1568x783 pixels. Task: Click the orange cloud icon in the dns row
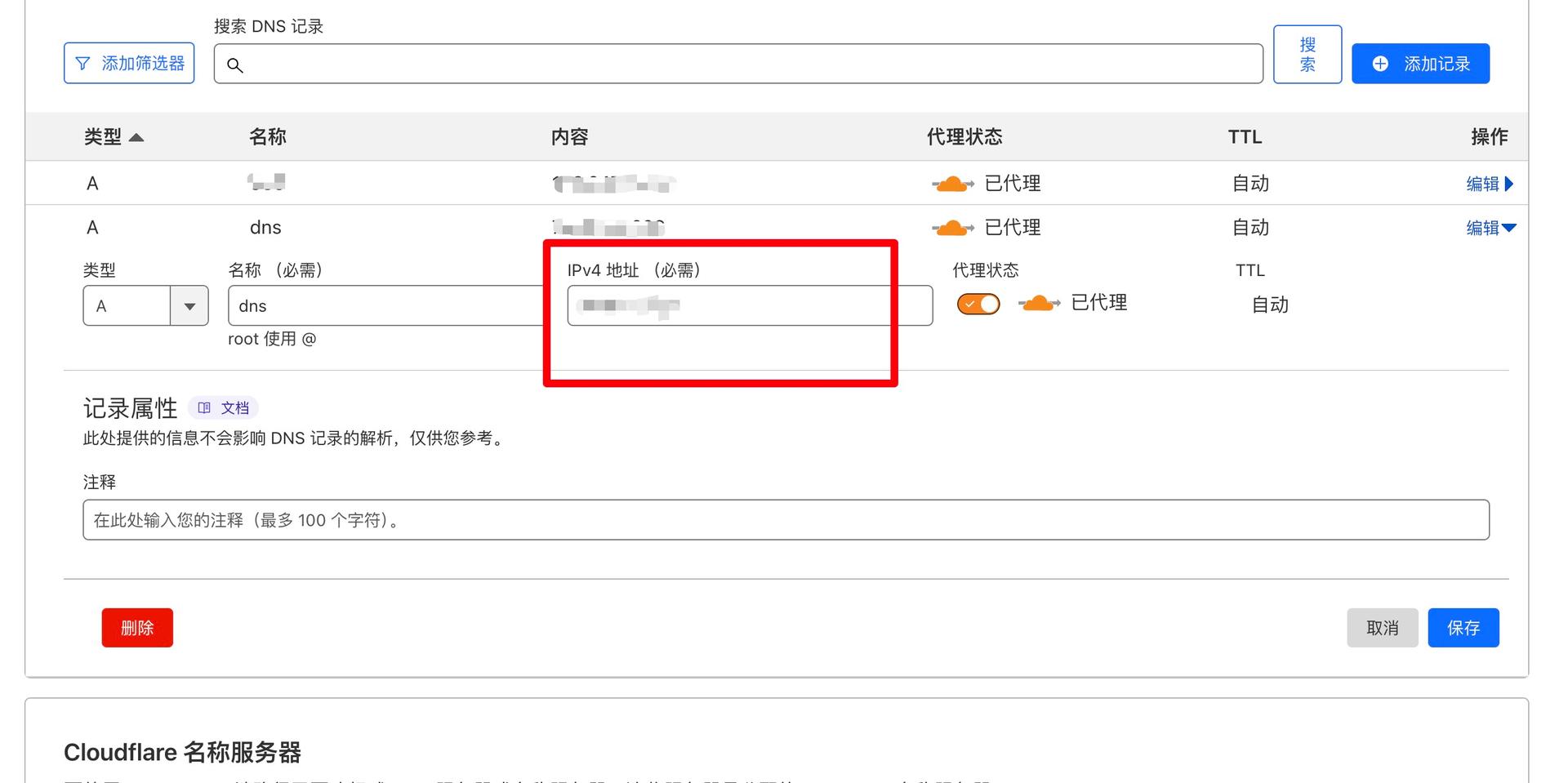(952, 228)
